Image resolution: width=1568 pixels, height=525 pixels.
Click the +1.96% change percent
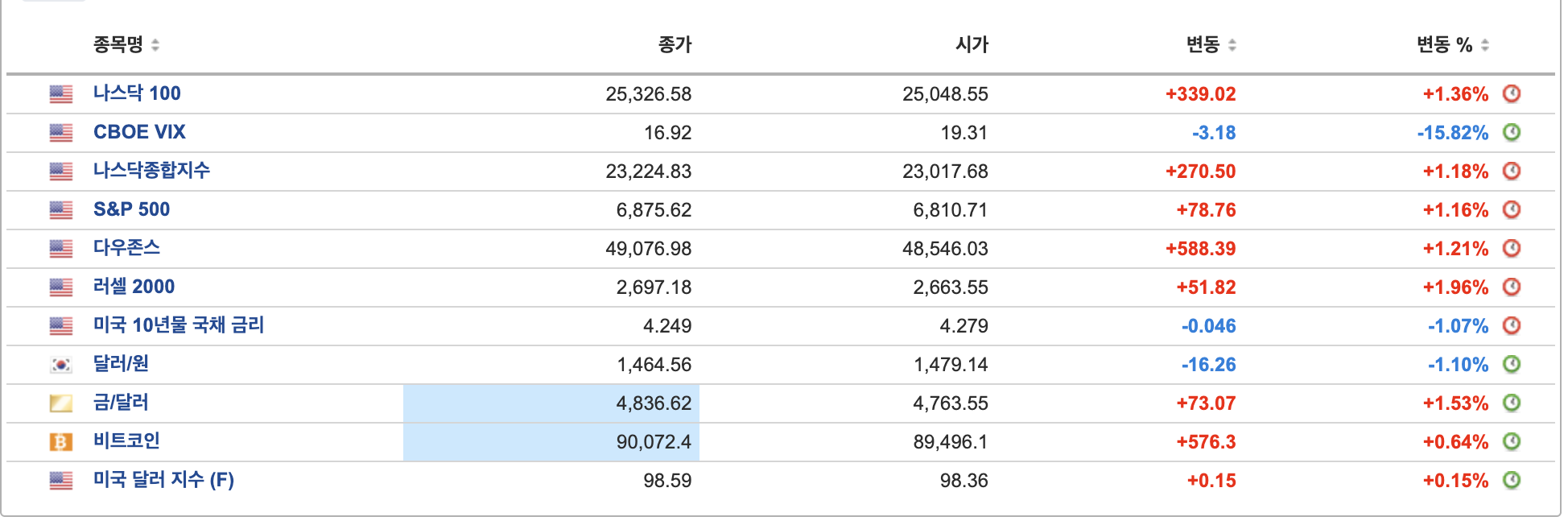click(x=1455, y=287)
